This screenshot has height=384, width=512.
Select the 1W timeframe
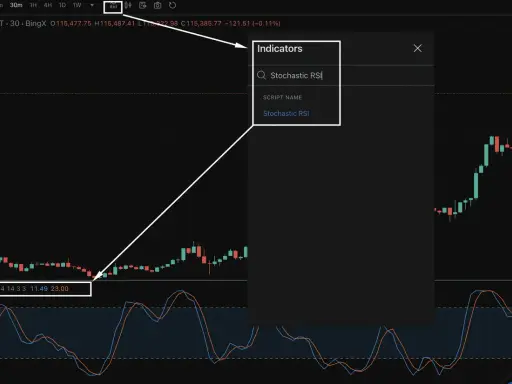point(77,5)
